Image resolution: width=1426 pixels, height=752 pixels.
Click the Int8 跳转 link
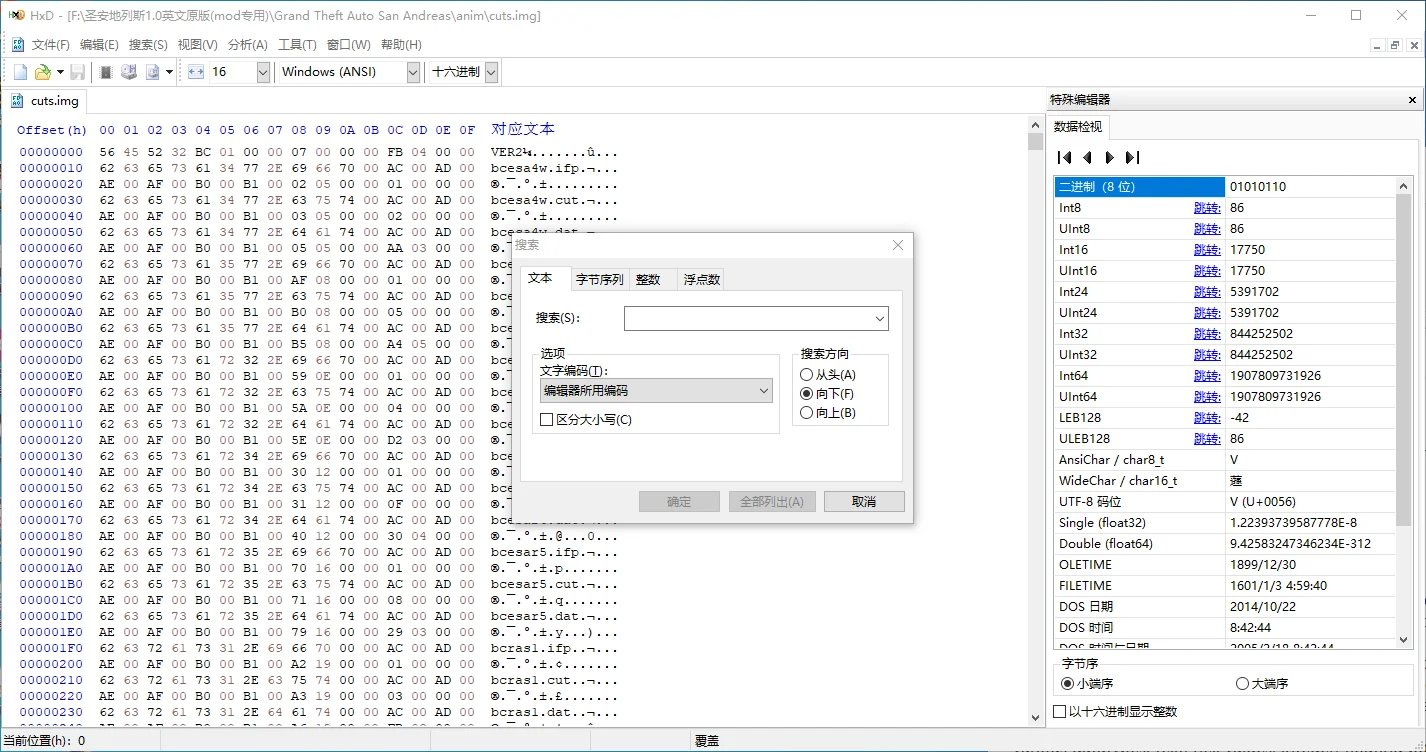coord(1207,208)
